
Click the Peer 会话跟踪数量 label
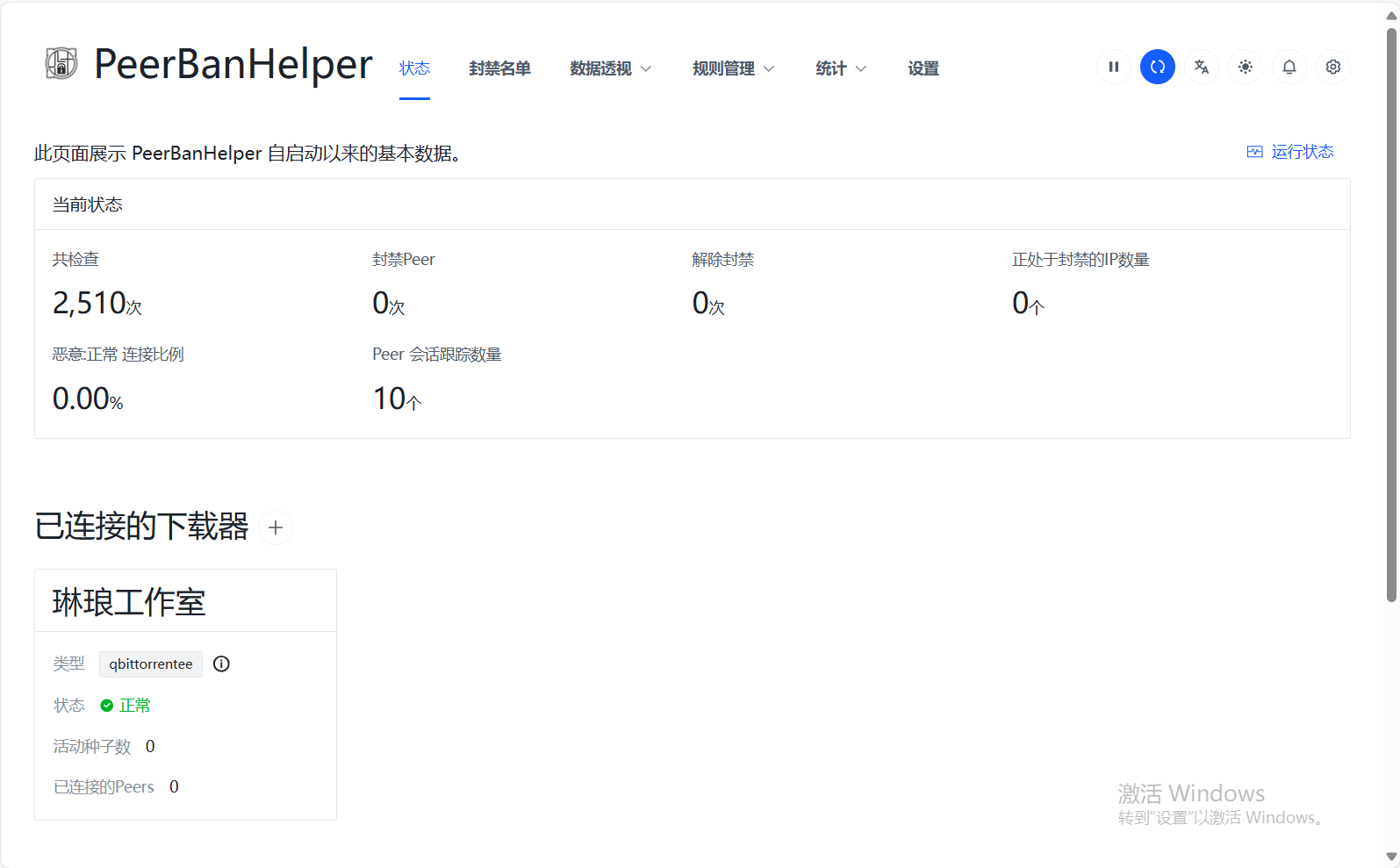click(x=437, y=355)
